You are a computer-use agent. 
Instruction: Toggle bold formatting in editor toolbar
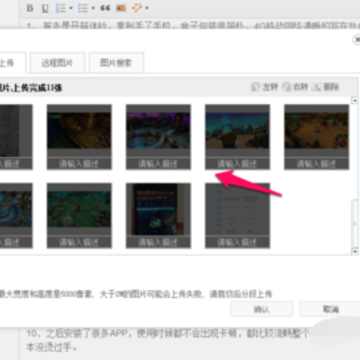[x=30, y=8]
